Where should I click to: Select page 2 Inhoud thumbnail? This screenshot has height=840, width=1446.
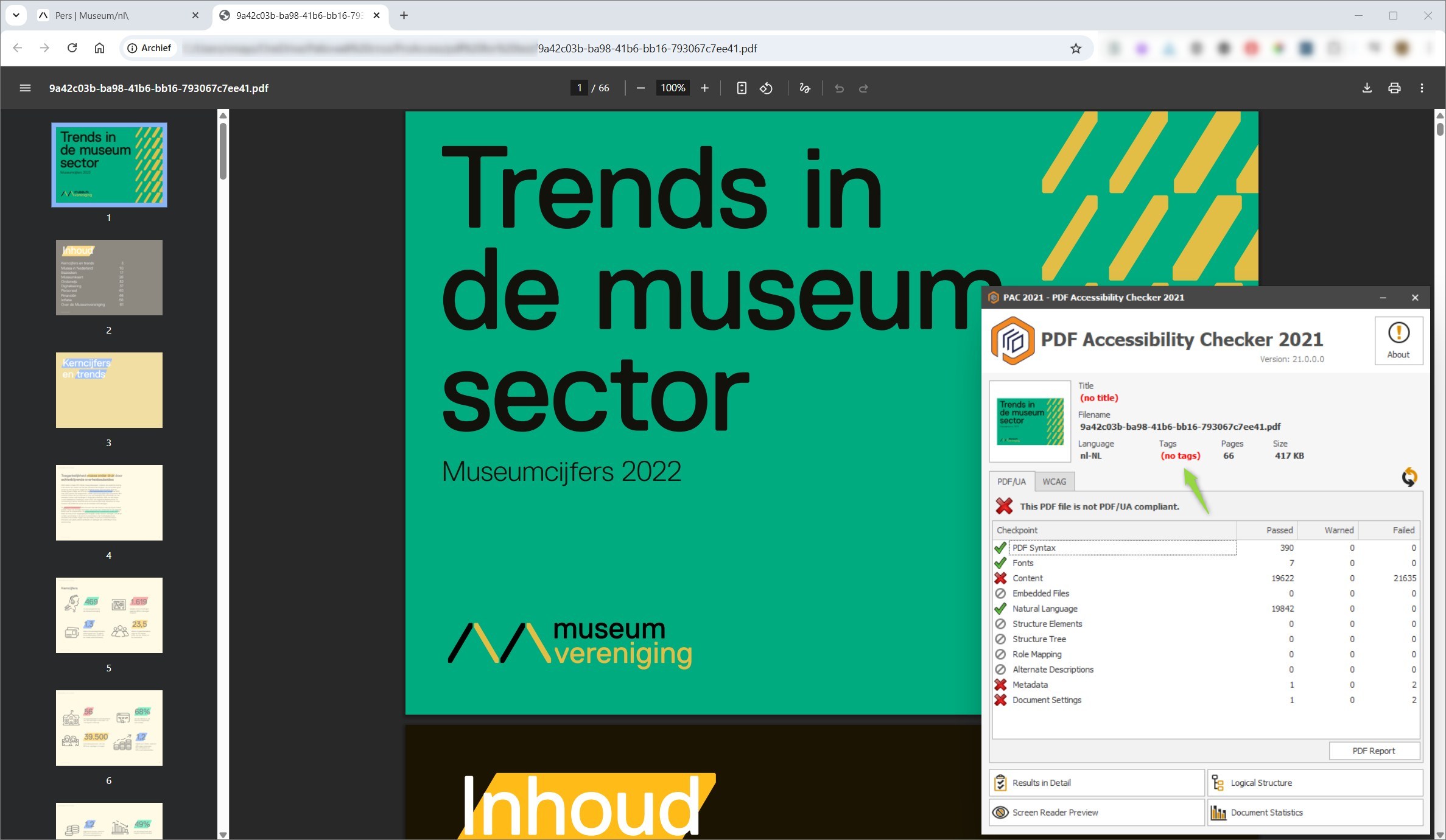pos(109,278)
